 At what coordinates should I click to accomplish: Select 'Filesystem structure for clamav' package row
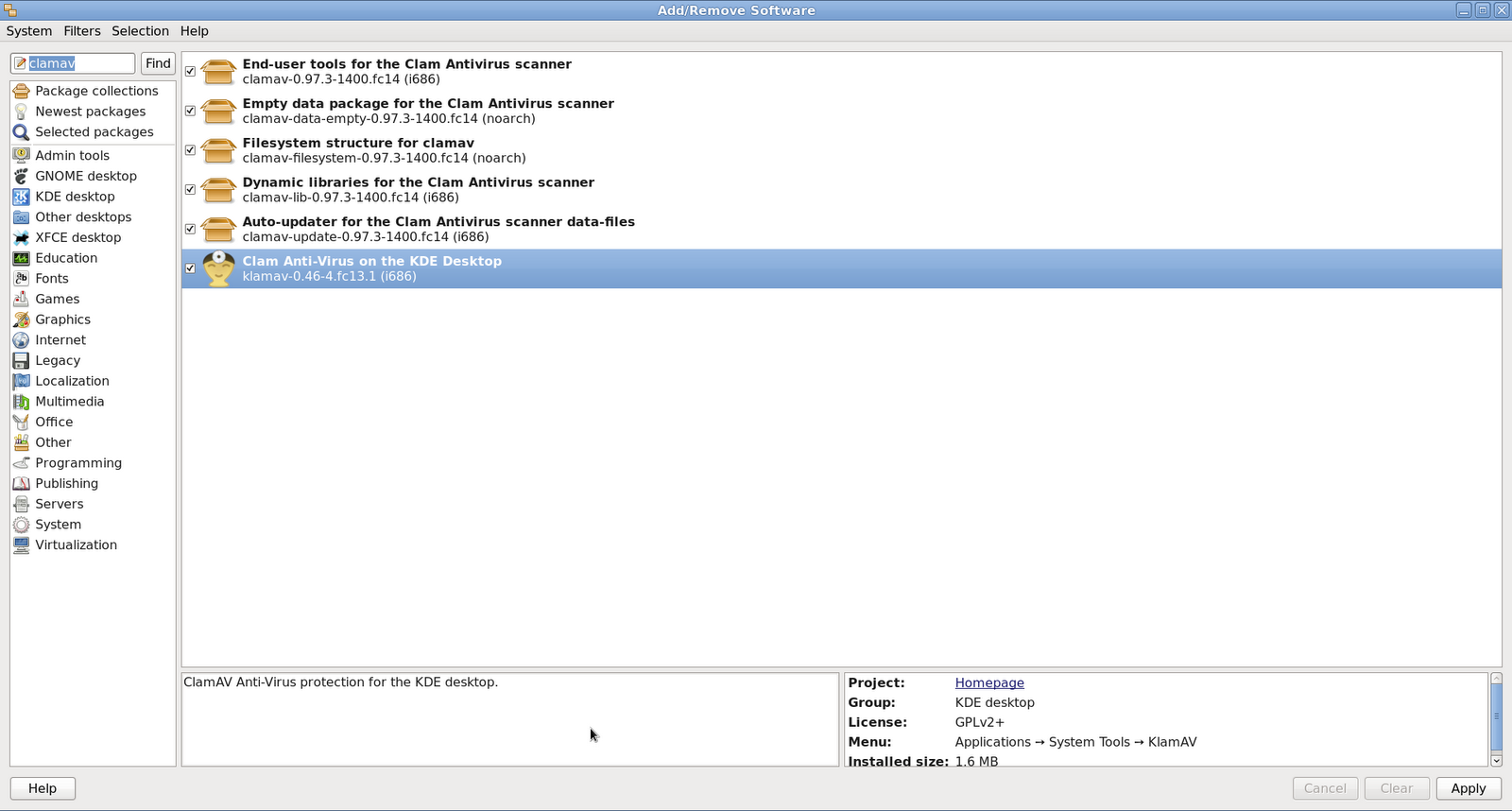[x=841, y=150]
